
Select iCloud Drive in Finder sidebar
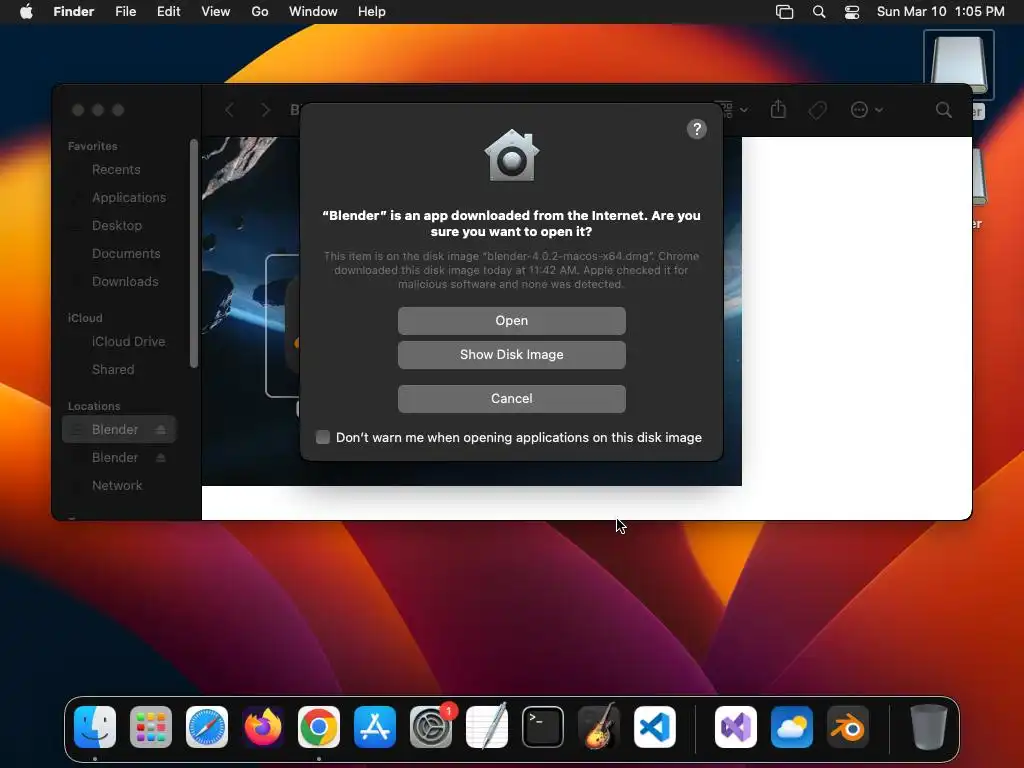[128, 342]
